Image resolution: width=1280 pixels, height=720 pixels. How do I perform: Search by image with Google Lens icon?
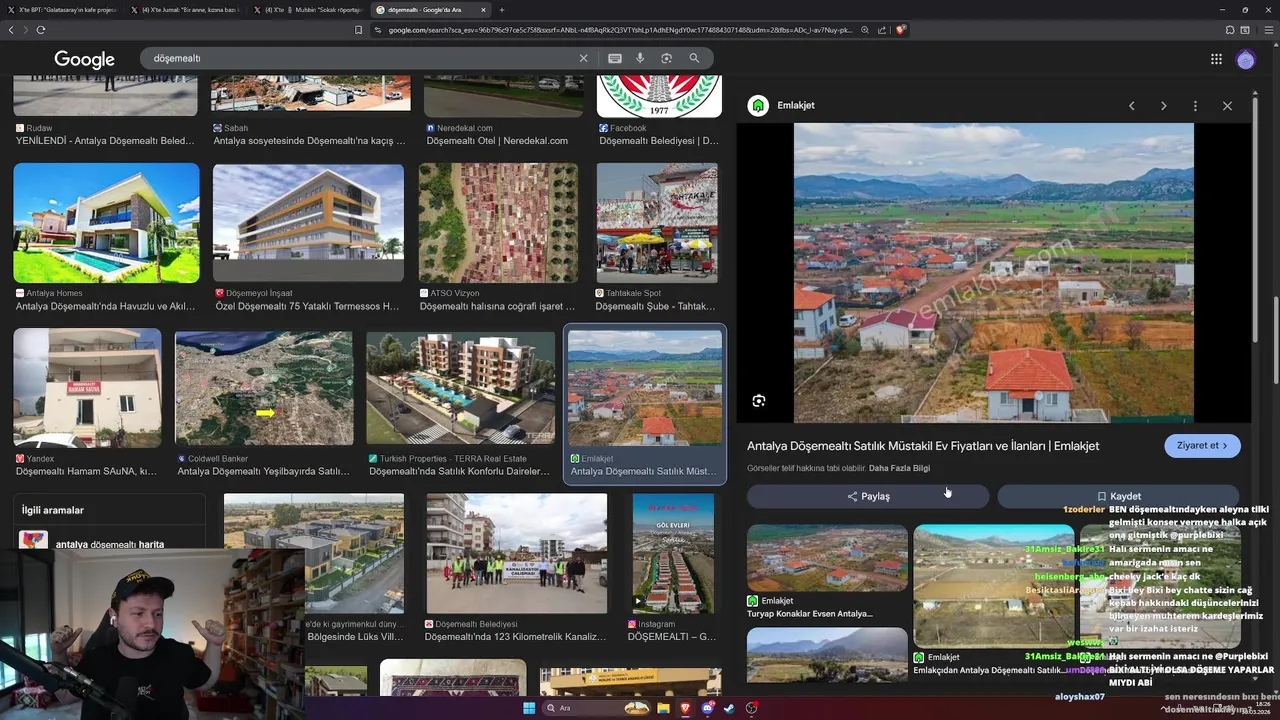pyautogui.click(x=666, y=58)
